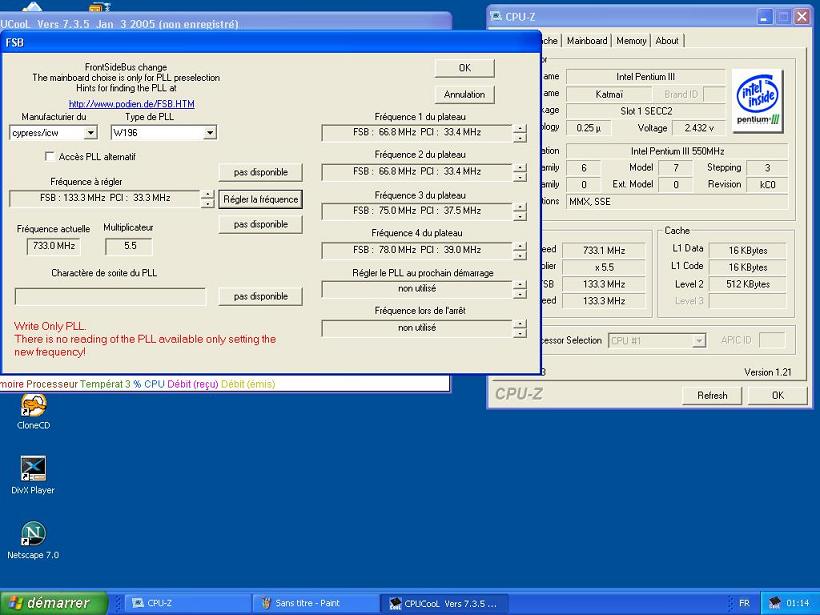The image size is (820, 615).
Task: Decrease the Fréquence à régler value
Action: pos(208,203)
